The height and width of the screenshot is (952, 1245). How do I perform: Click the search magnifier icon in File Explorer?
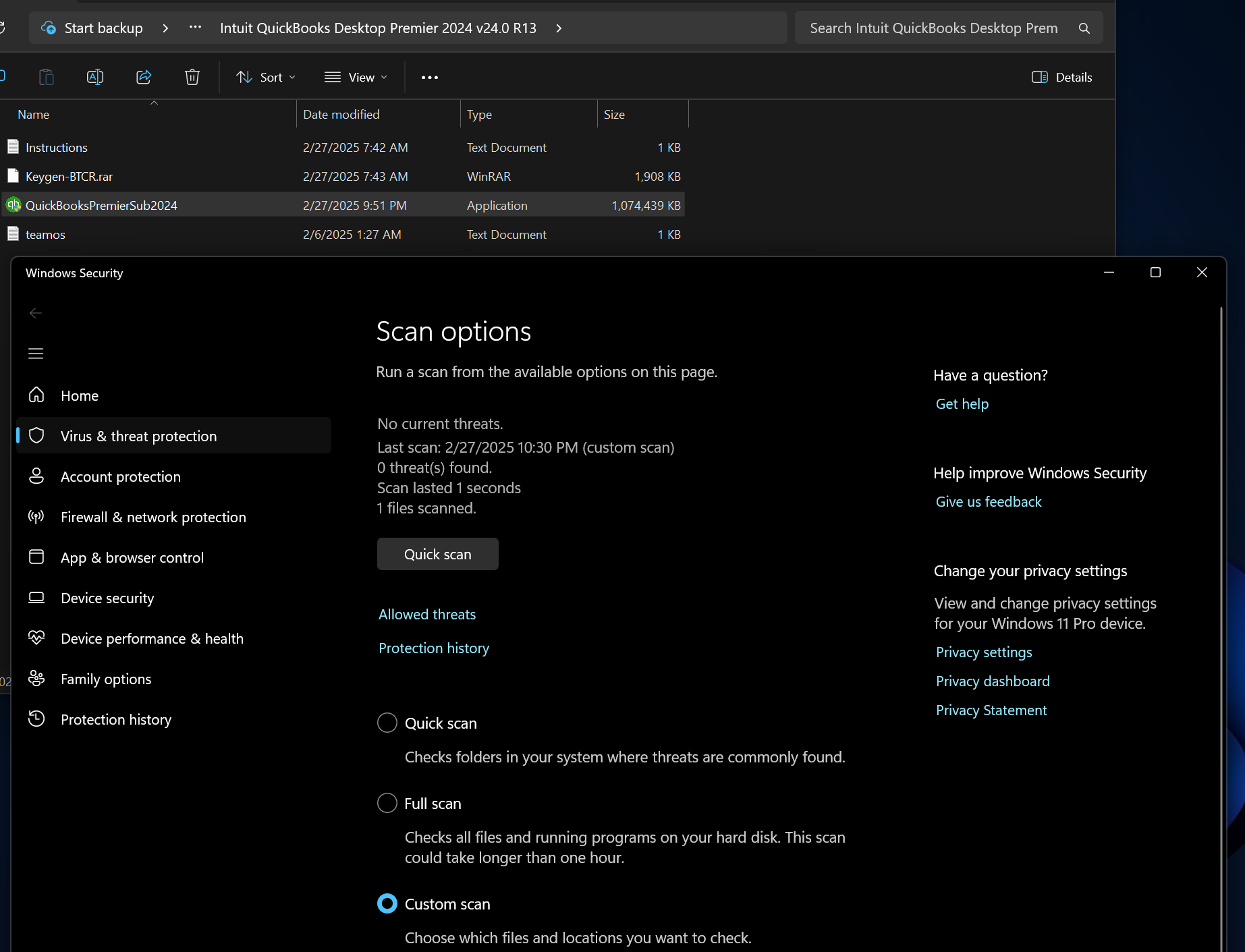pos(1084,28)
